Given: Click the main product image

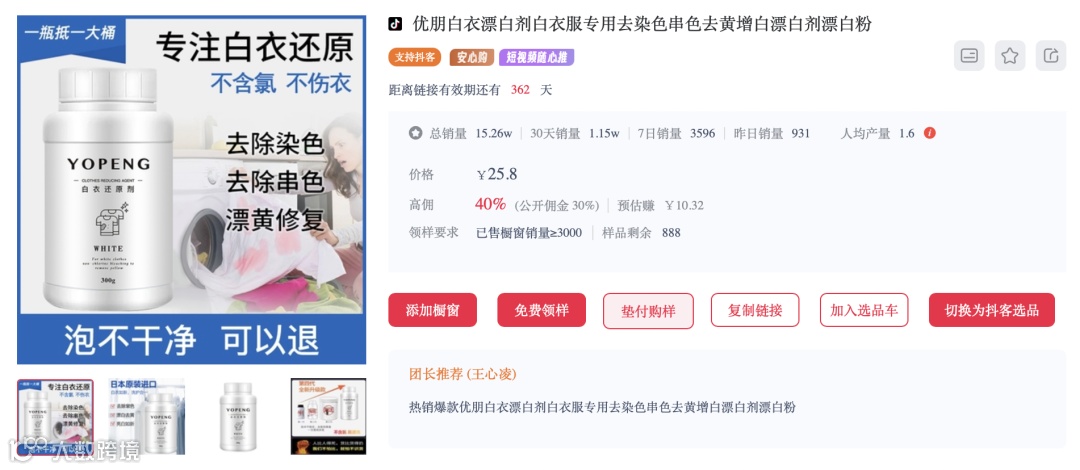Looking at the screenshot, I should pos(191,190).
